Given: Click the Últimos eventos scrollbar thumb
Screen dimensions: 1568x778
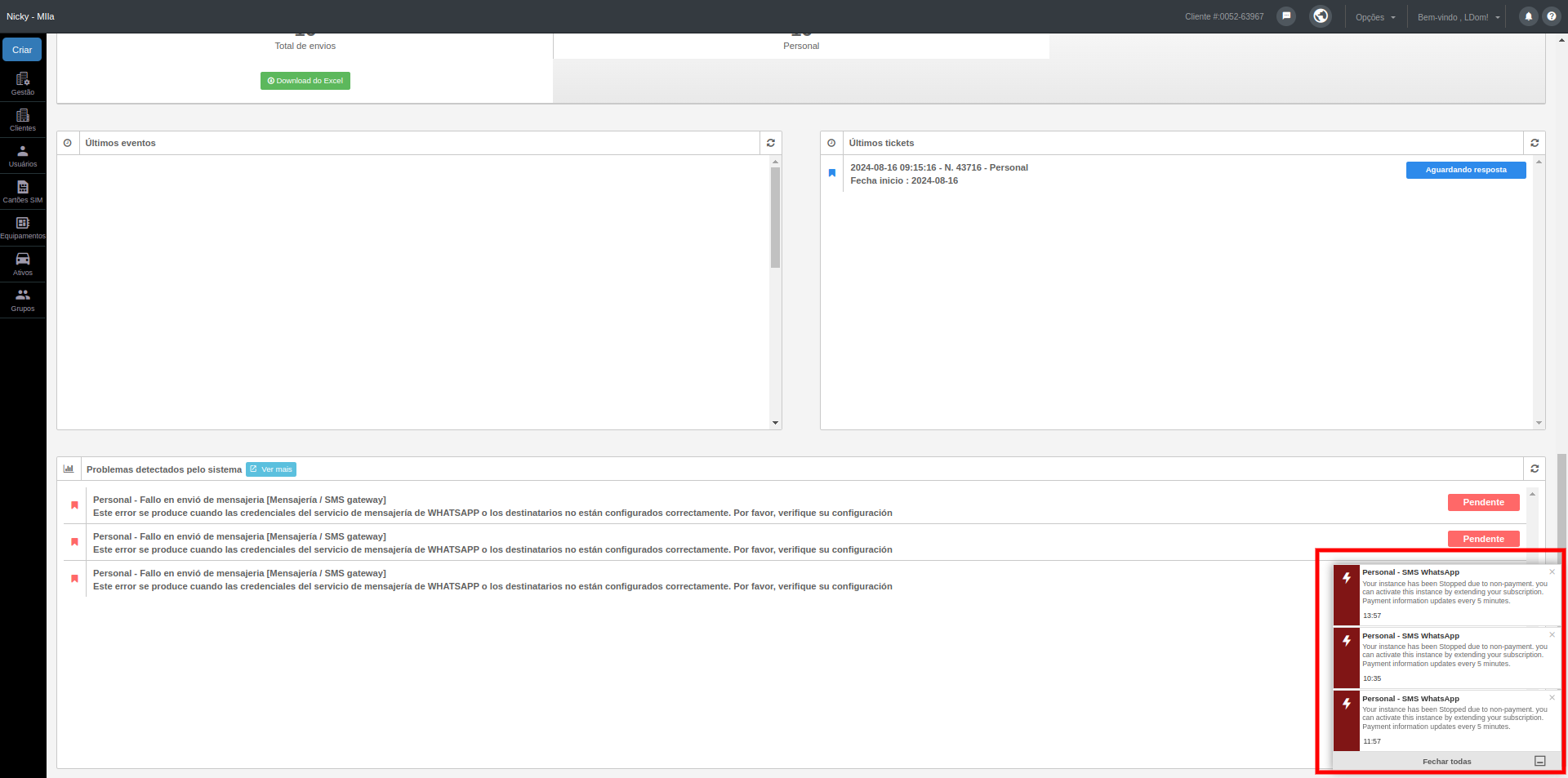Looking at the screenshot, I should 775,217.
